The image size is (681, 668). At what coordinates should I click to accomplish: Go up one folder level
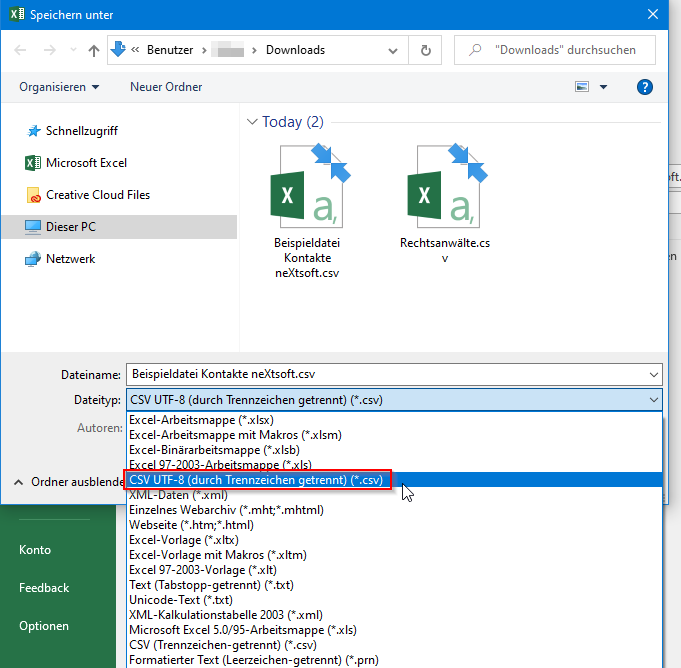coord(93,50)
